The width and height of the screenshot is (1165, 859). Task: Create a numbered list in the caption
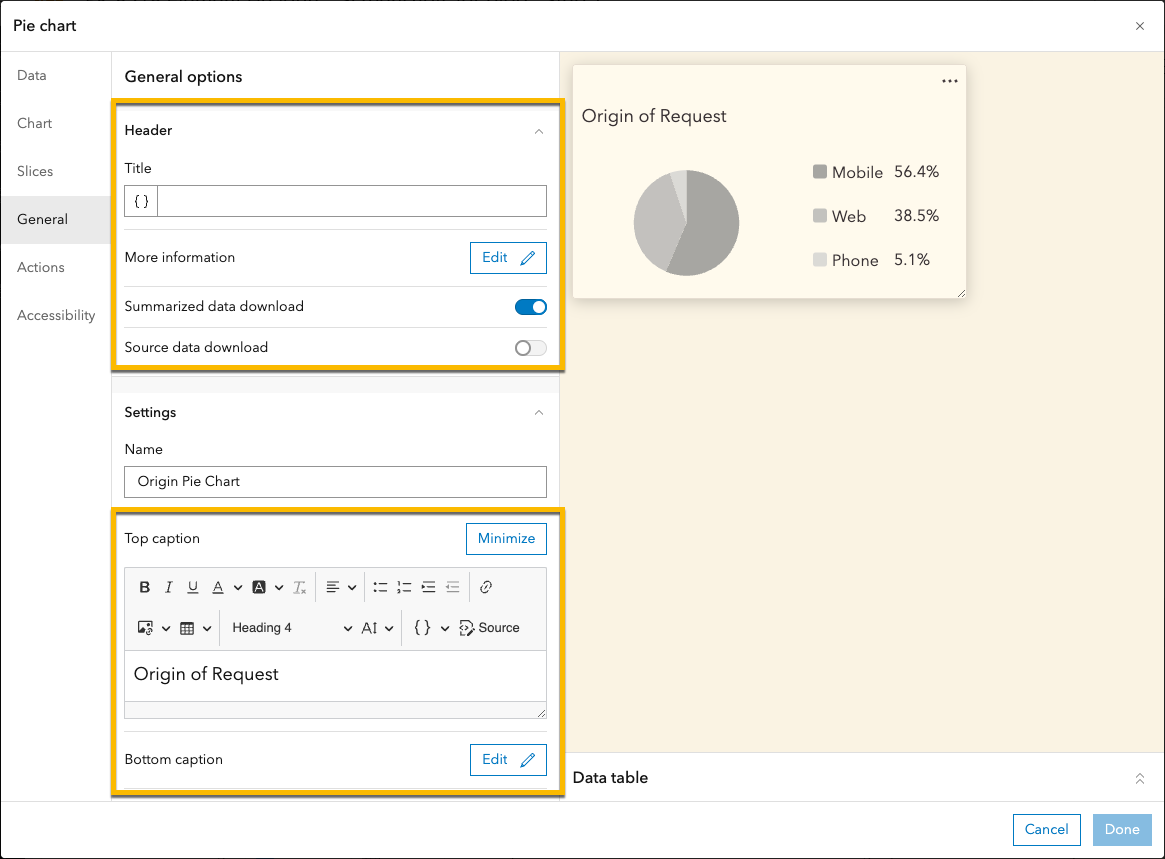coord(404,587)
